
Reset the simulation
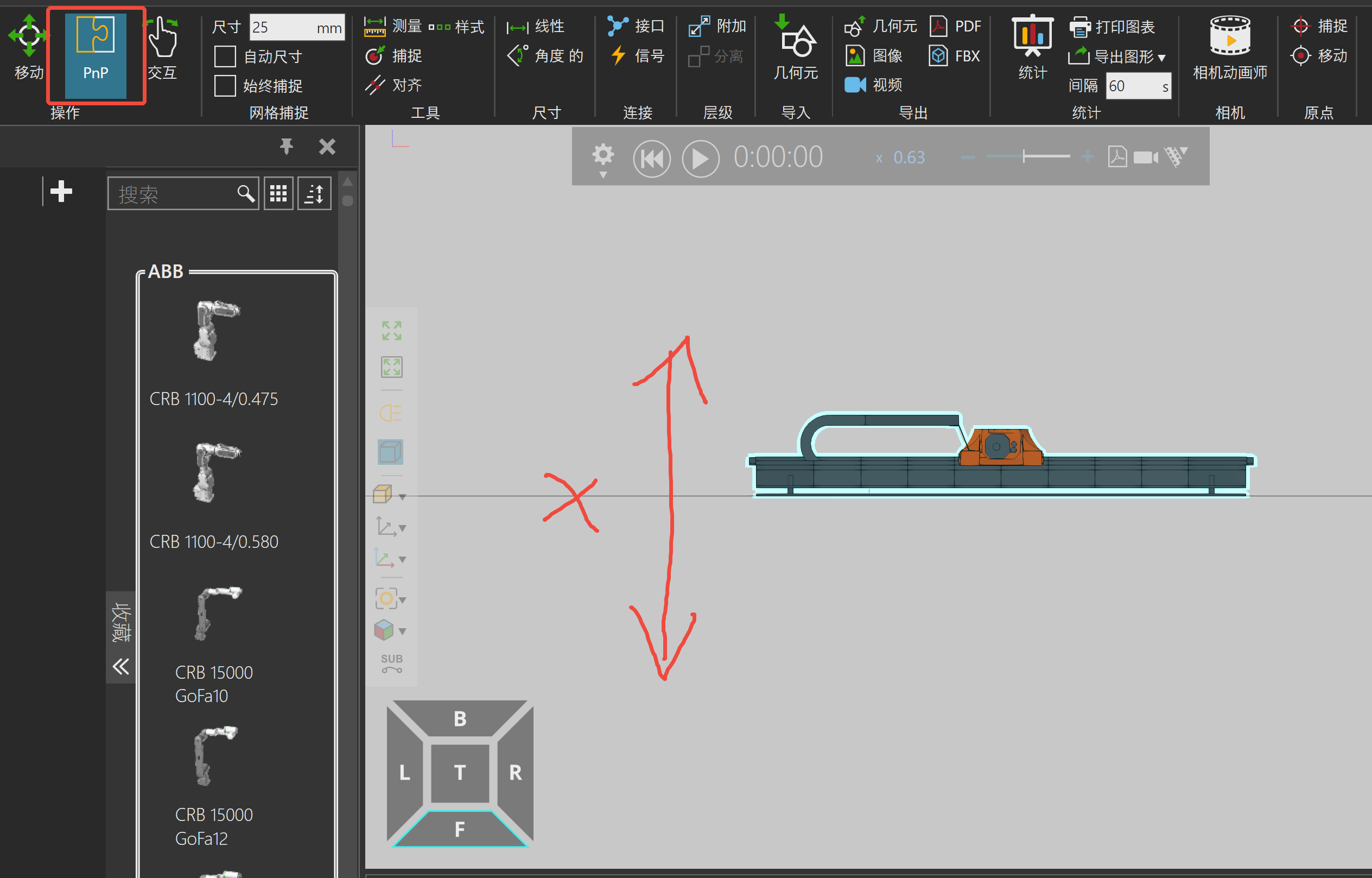tap(652, 159)
